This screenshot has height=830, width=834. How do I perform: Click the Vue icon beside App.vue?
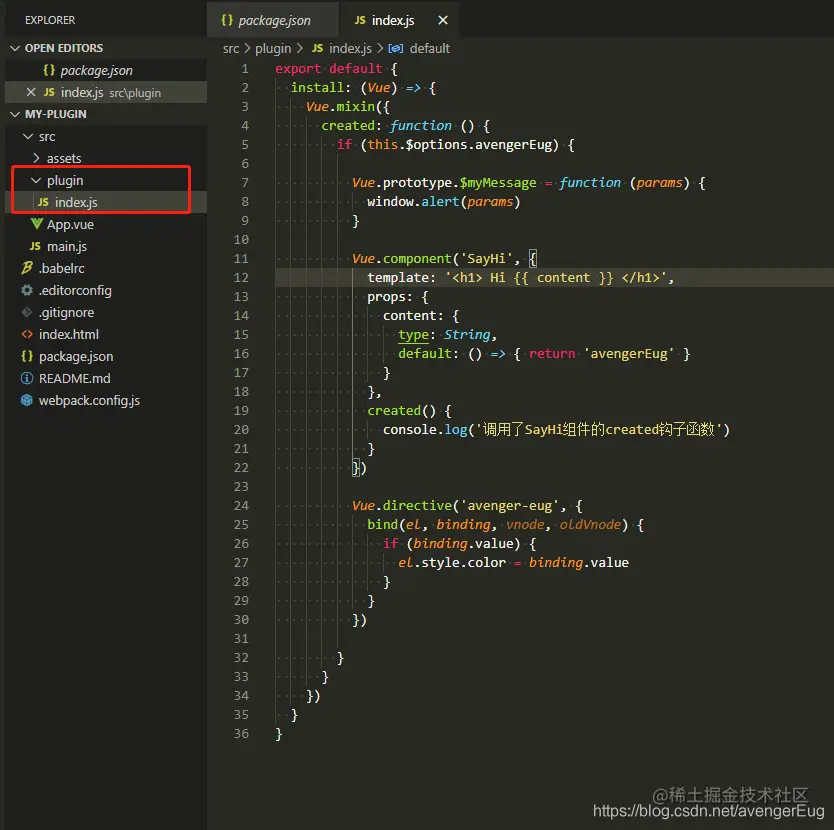click(36, 224)
